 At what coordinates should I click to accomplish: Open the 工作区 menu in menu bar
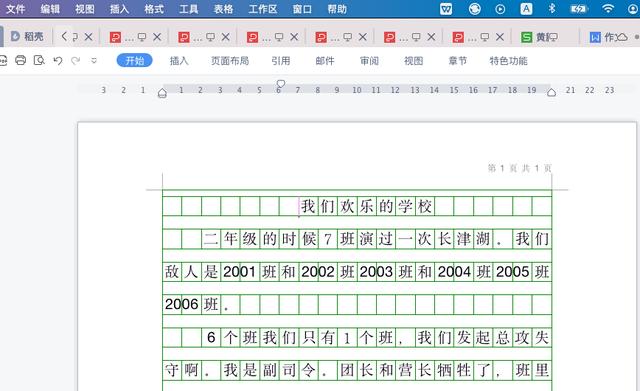(x=263, y=9)
